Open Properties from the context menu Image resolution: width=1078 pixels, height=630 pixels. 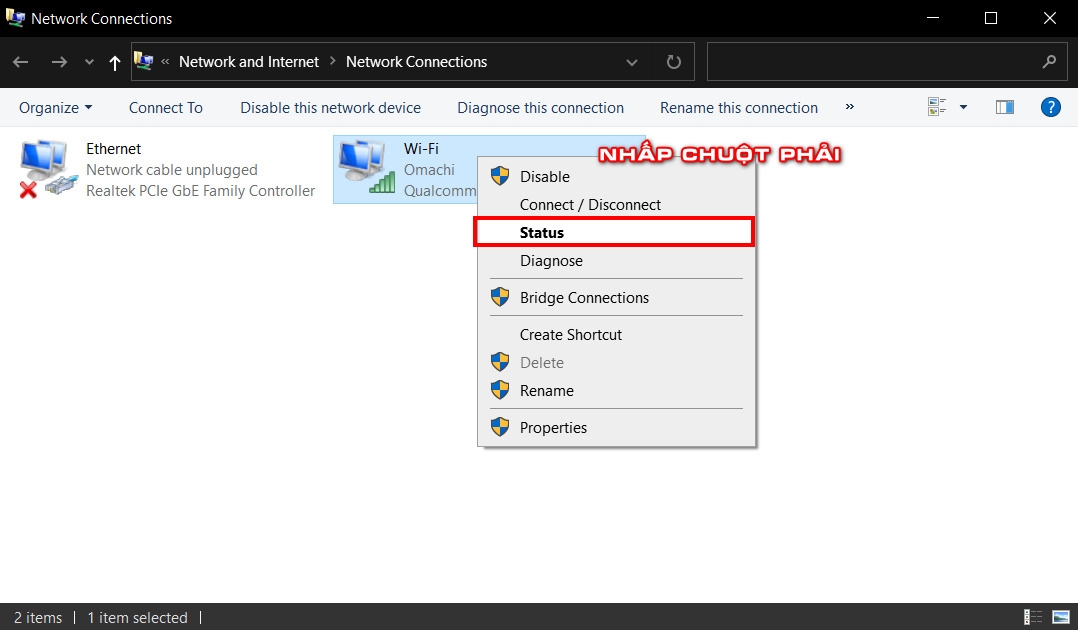(x=616, y=428)
